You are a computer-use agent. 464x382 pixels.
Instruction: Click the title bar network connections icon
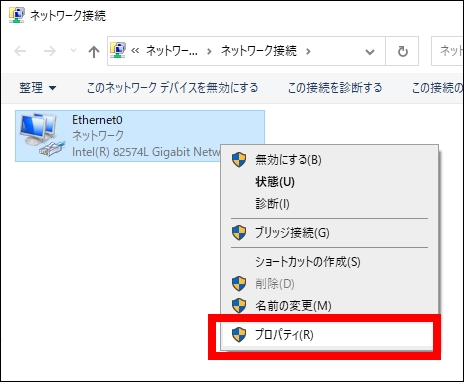tap(16, 15)
